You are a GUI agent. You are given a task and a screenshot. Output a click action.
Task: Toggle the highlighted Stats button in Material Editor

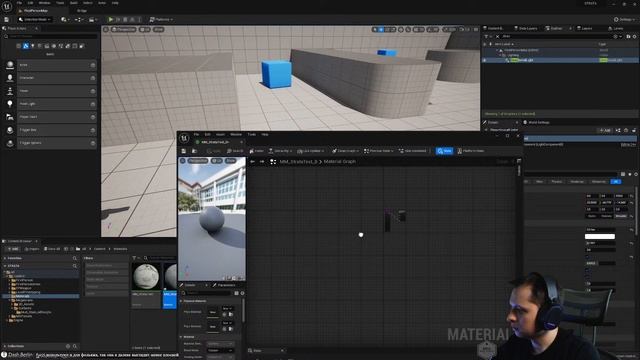tap(444, 151)
